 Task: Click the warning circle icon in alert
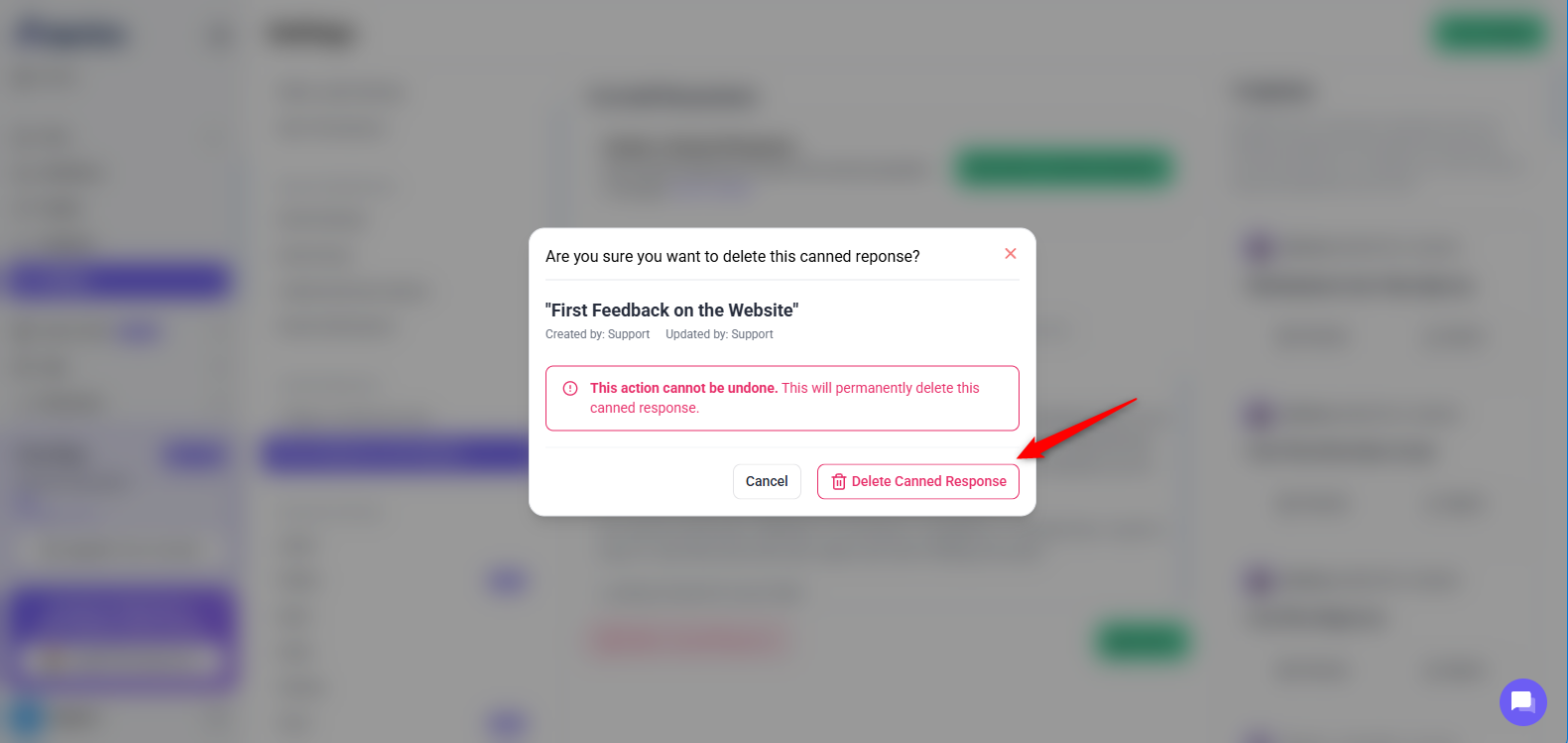[570, 389]
